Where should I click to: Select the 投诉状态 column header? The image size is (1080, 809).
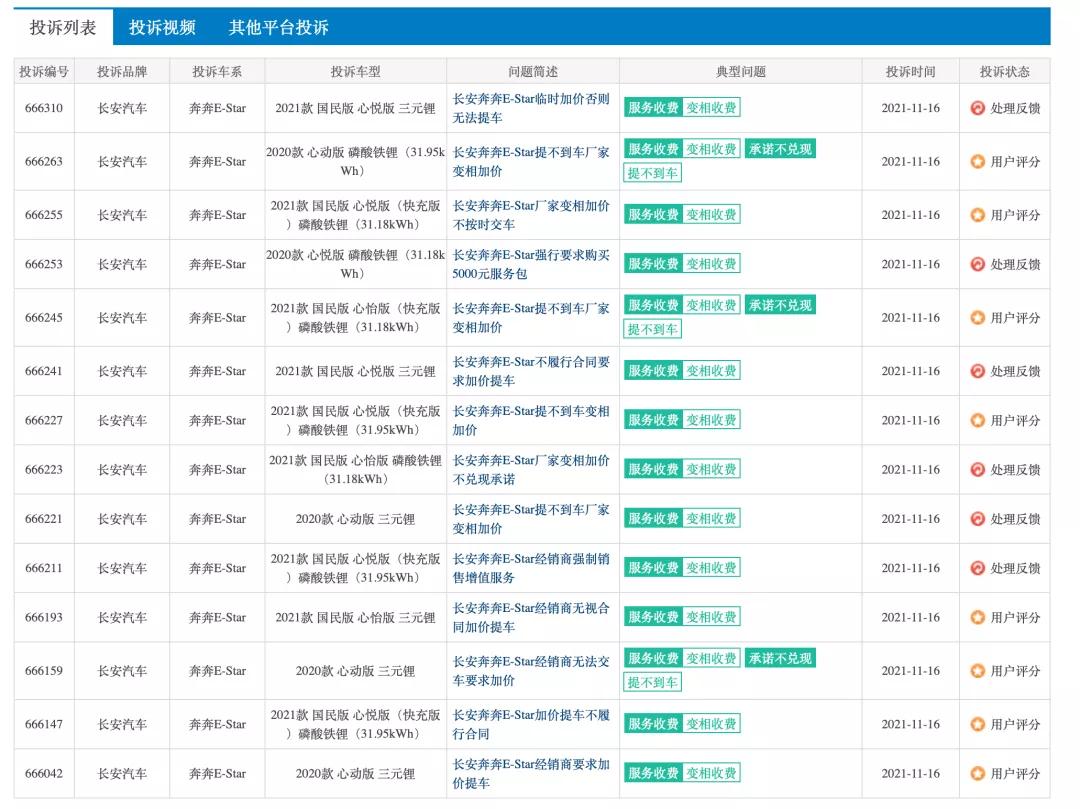(x=1007, y=70)
